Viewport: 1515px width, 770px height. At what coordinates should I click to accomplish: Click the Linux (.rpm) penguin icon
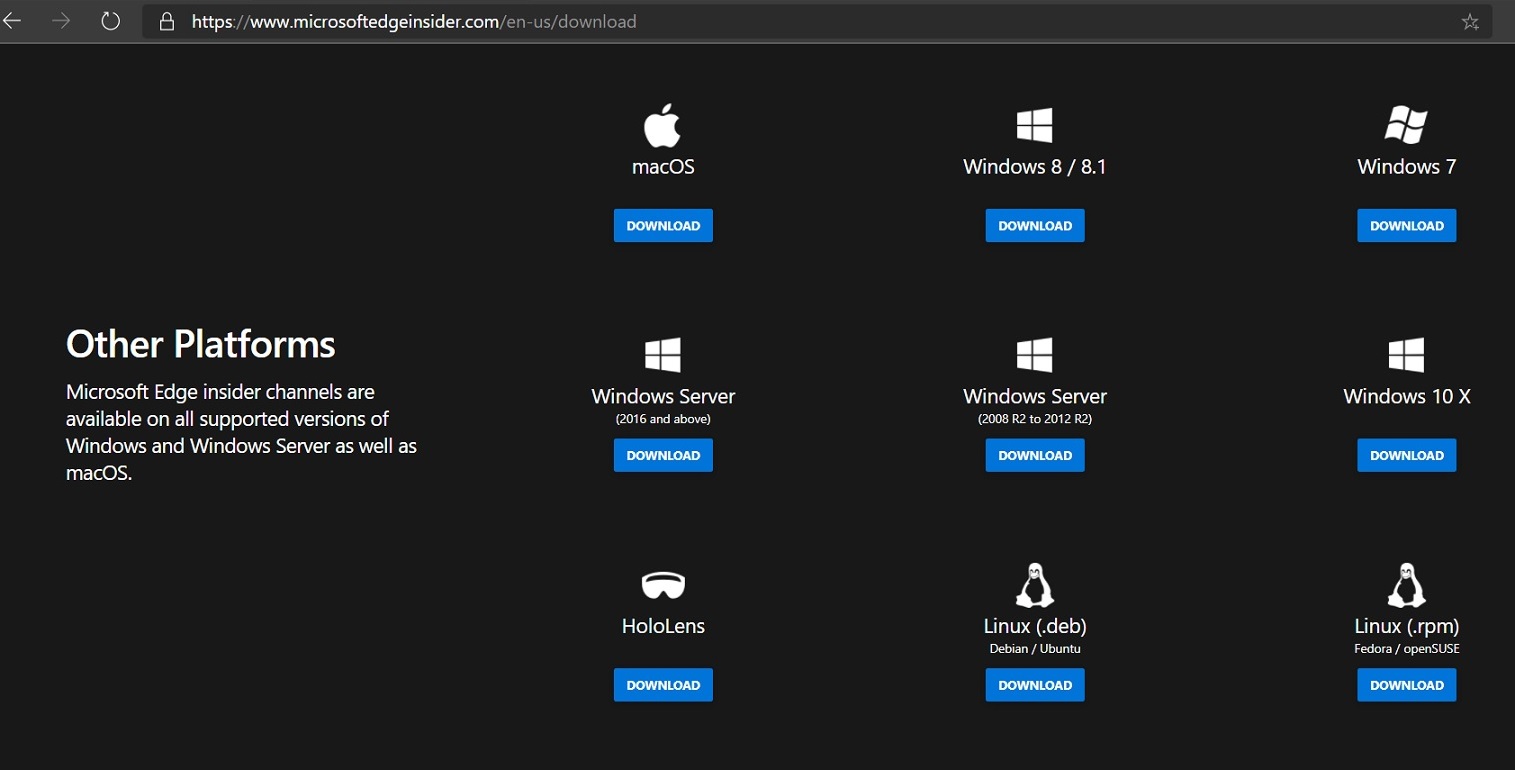[1406, 585]
